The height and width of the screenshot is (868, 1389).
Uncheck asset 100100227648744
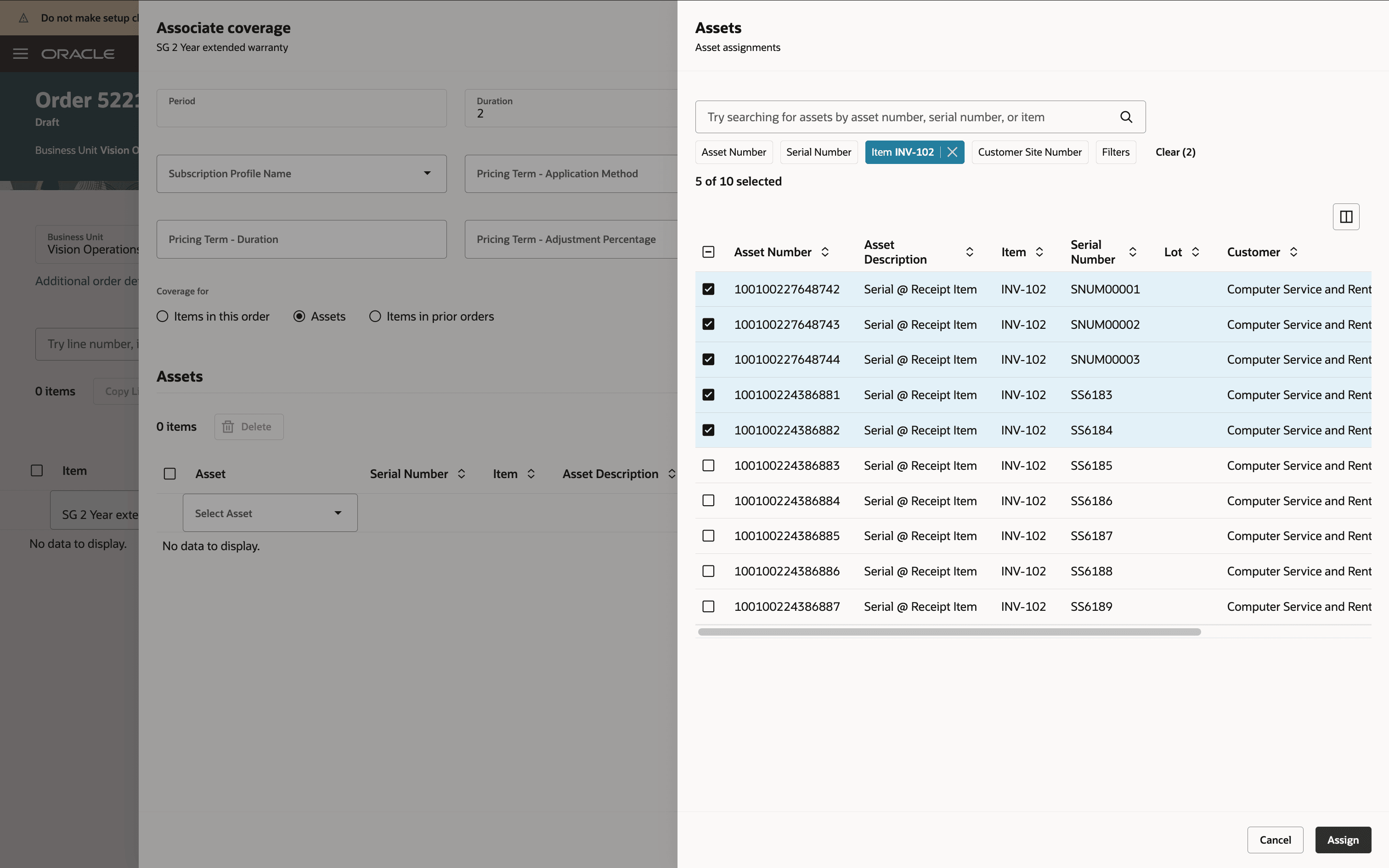708,359
